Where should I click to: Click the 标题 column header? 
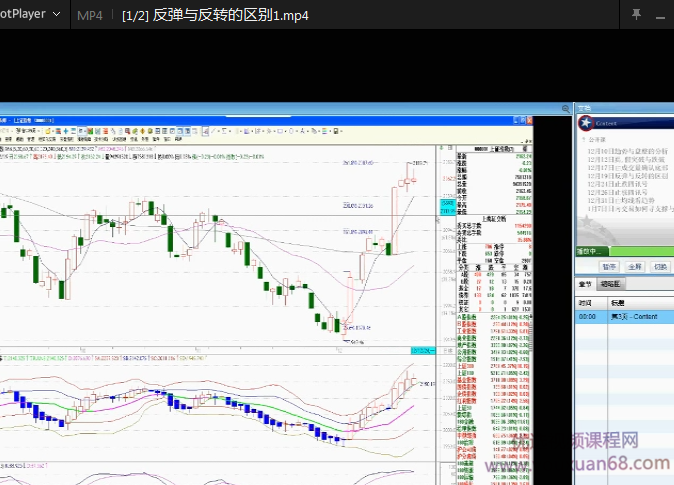click(x=617, y=301)
